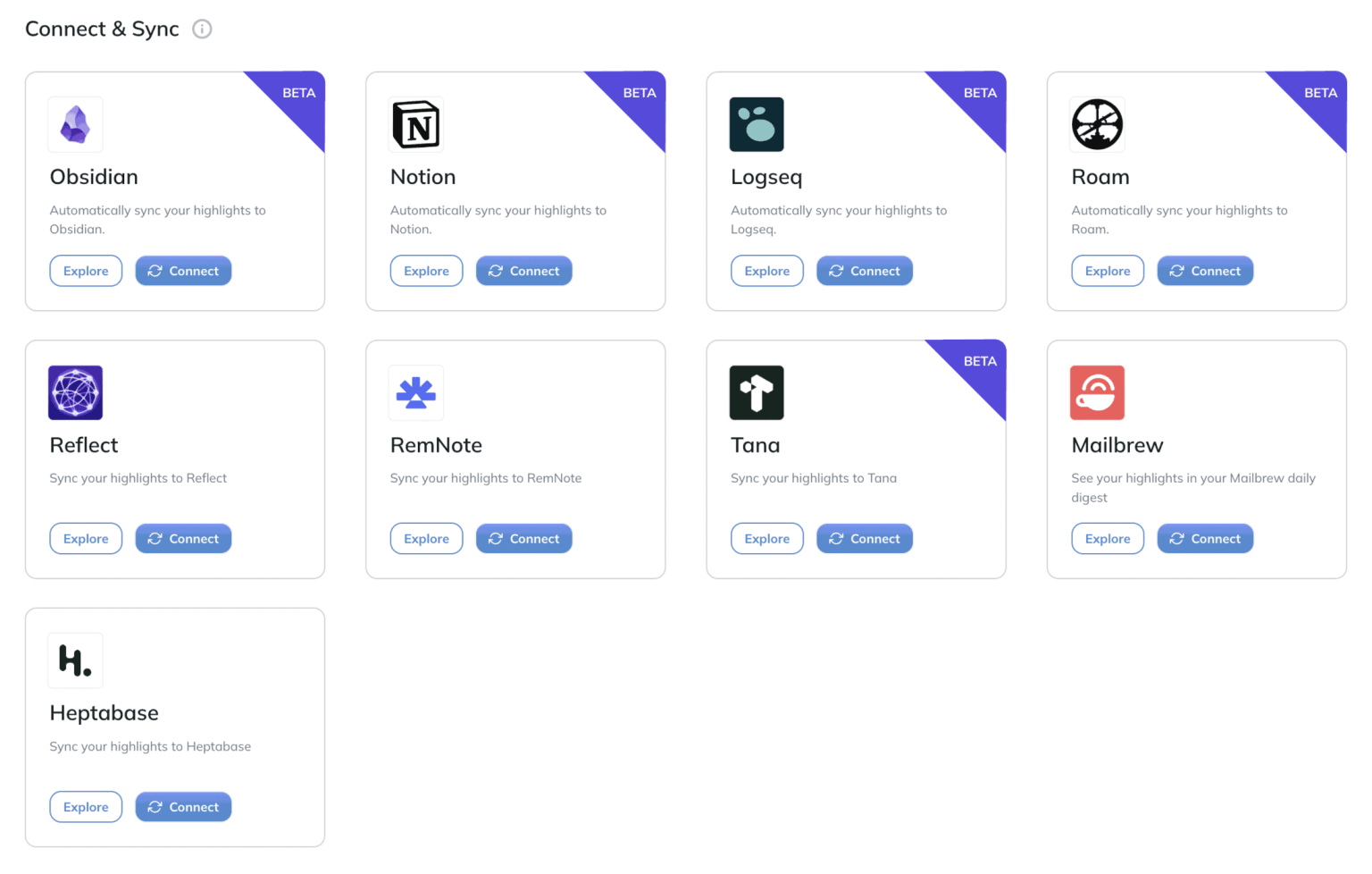Click the Mailbrew app icon
Screen dimensions: 1372x874
pos(1097,392)
